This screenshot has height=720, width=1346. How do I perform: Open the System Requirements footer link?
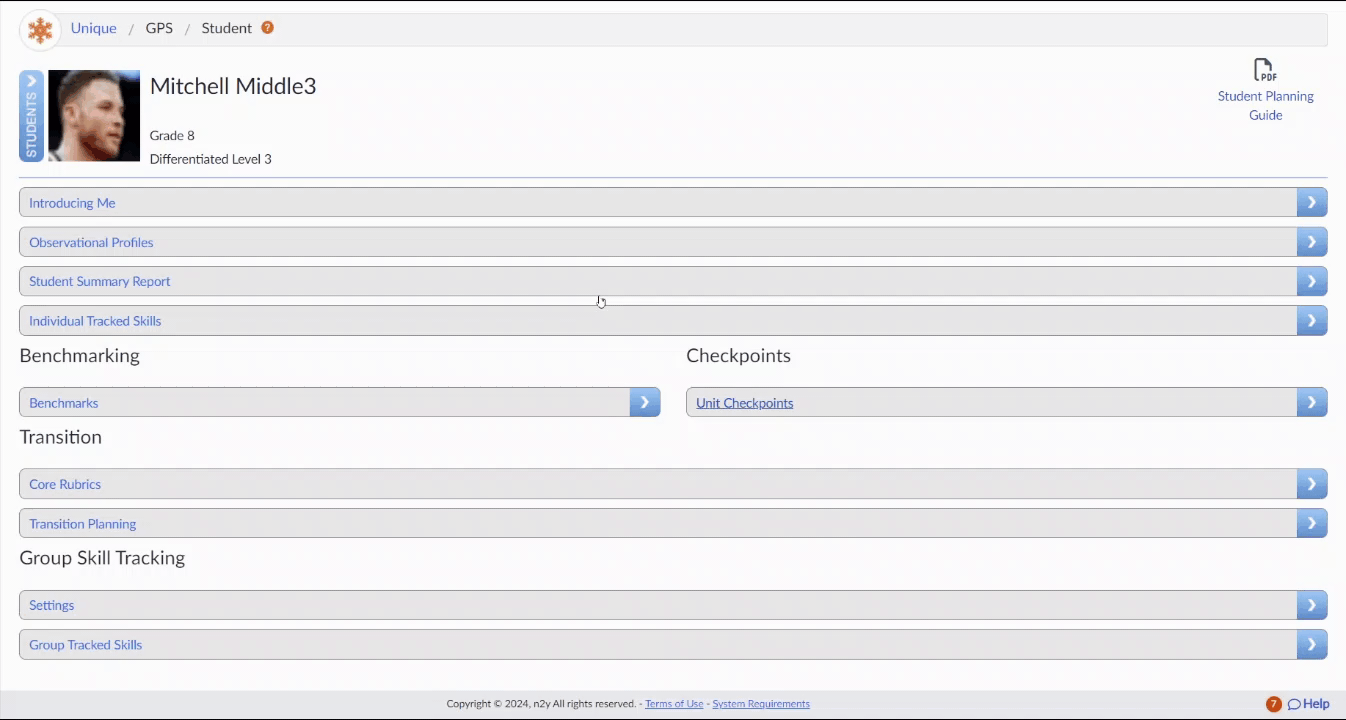click(x=761, y=704)
